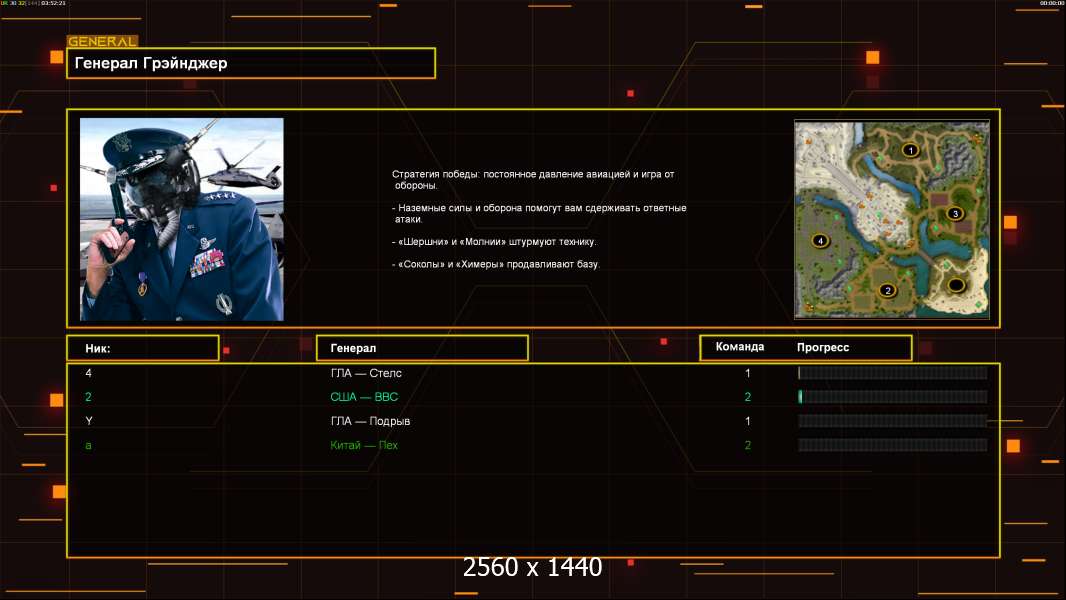The image size is (1066, 600).
Task: Click the strategy description text for Granger
Action: 540,218
